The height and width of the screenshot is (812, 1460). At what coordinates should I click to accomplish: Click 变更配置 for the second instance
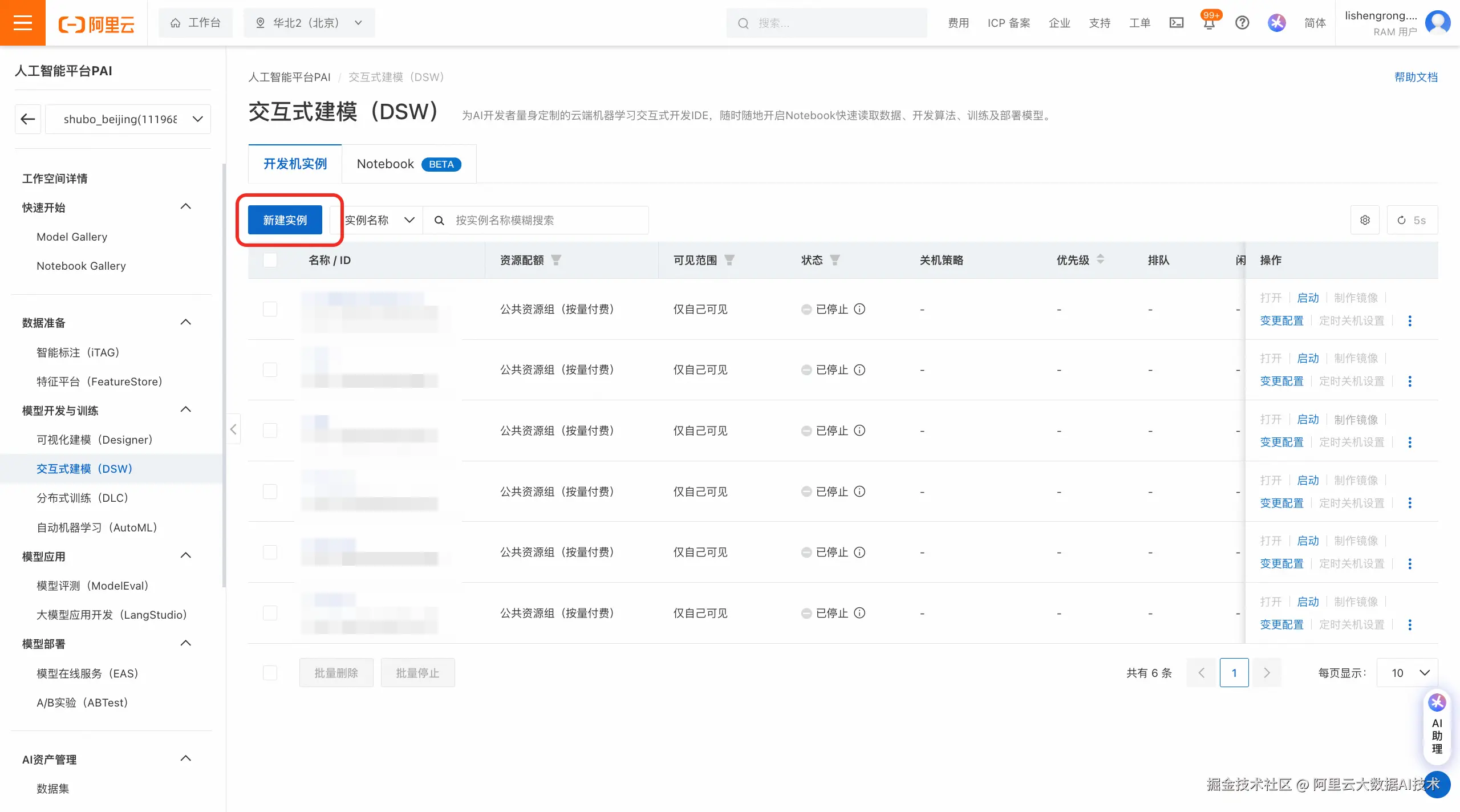coord(1281,381)
